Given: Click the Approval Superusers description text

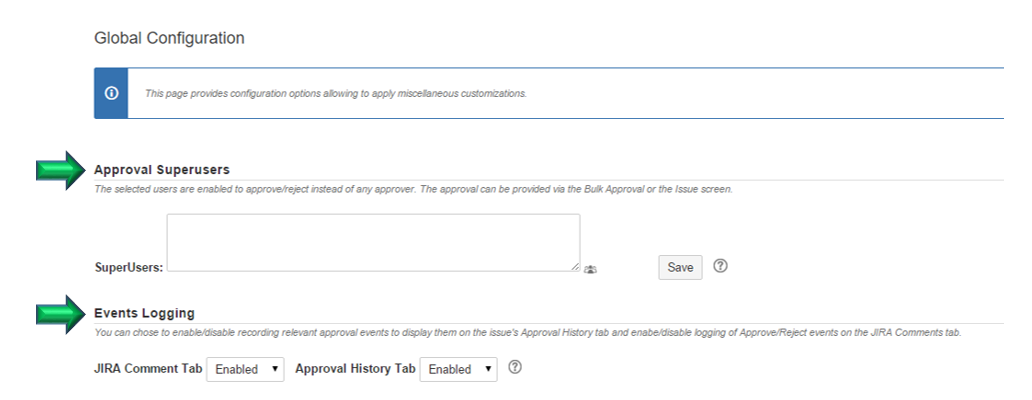Looking at the screenshot, I should click(413, 189).
